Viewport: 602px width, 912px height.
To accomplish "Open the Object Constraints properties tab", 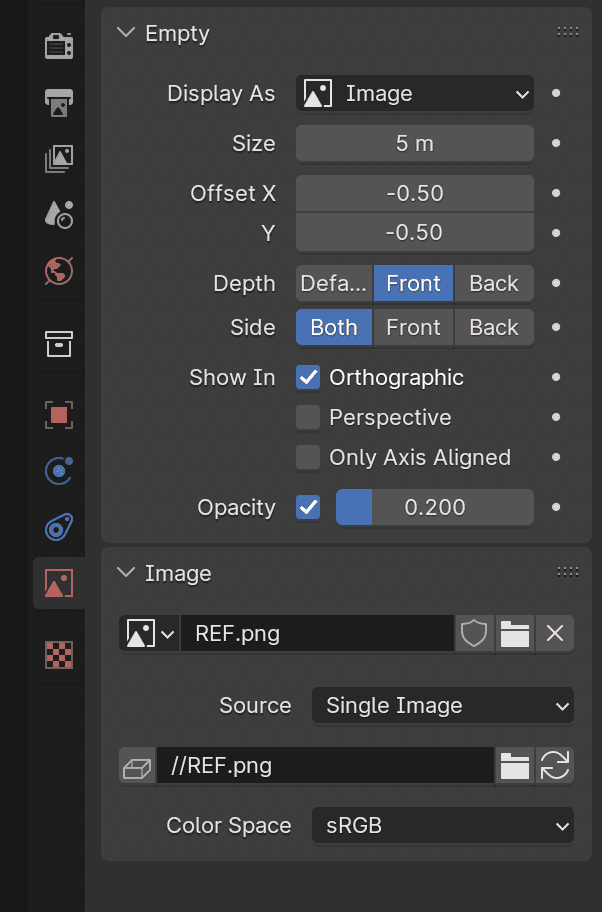I will [x=59, y=527].
